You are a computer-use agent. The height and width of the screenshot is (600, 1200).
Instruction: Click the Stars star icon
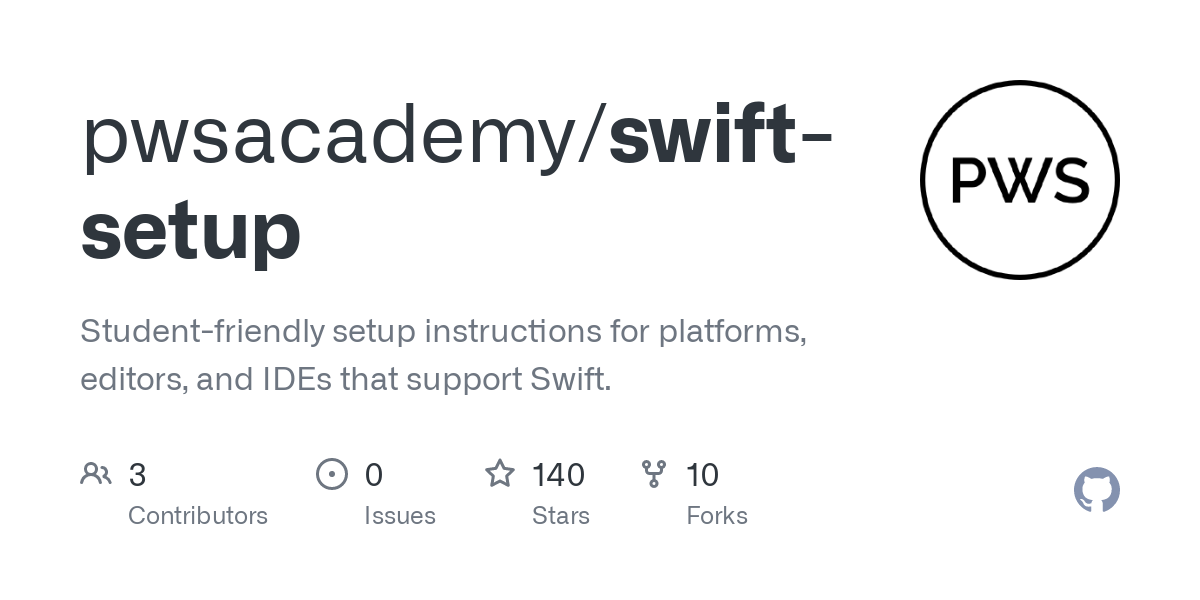point(500,474)
